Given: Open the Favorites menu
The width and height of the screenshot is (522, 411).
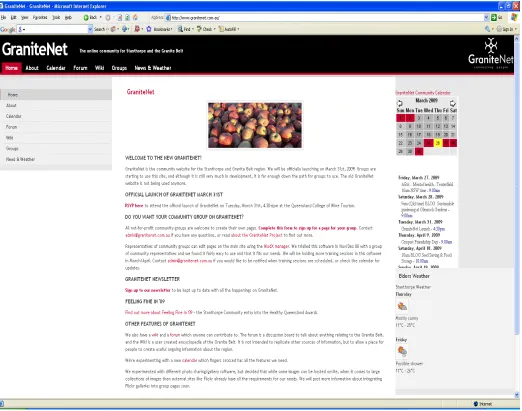Looking at the screenshot, I should (x=40, y=17).
